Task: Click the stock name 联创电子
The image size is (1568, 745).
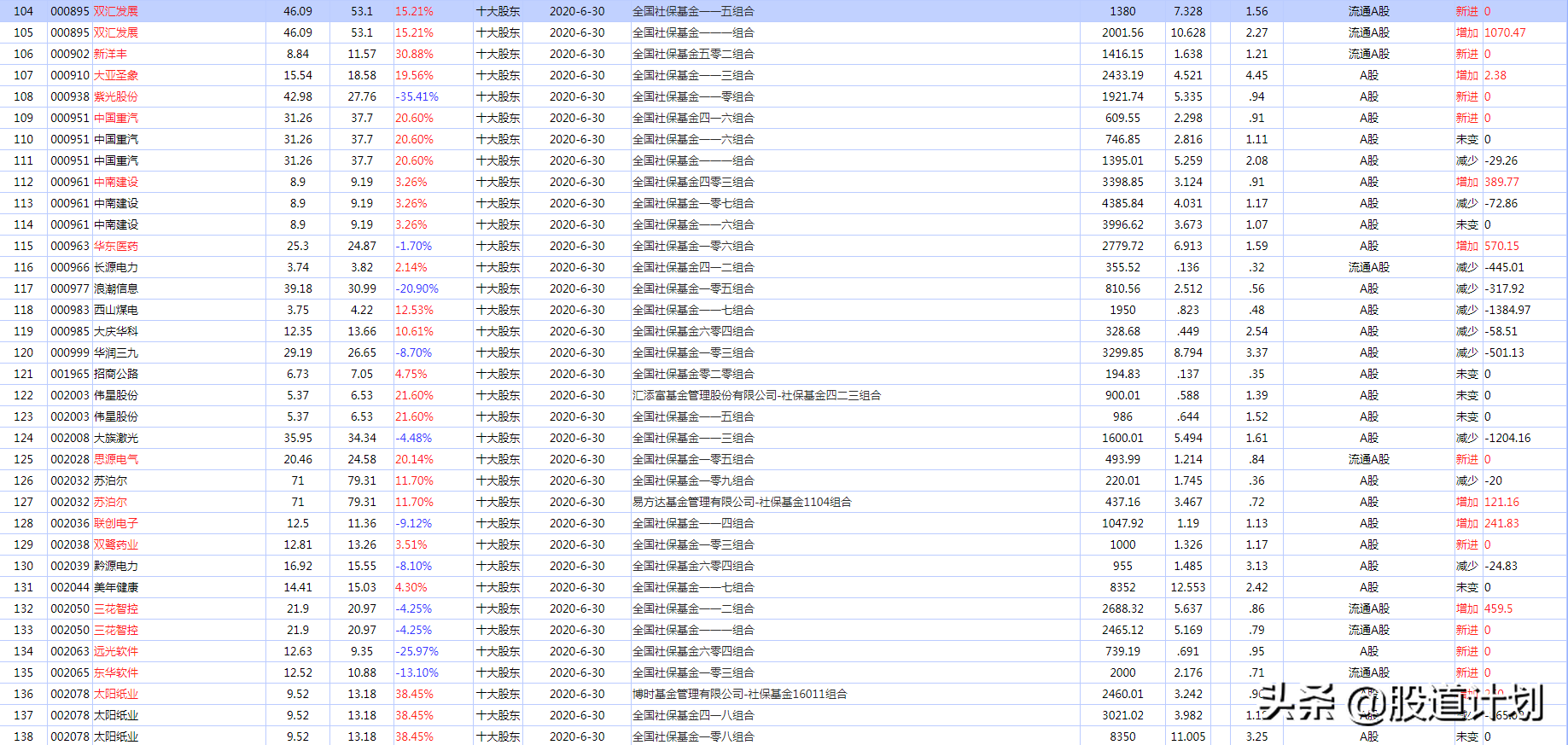Action: pyautogui.click(x=116, y=523)
